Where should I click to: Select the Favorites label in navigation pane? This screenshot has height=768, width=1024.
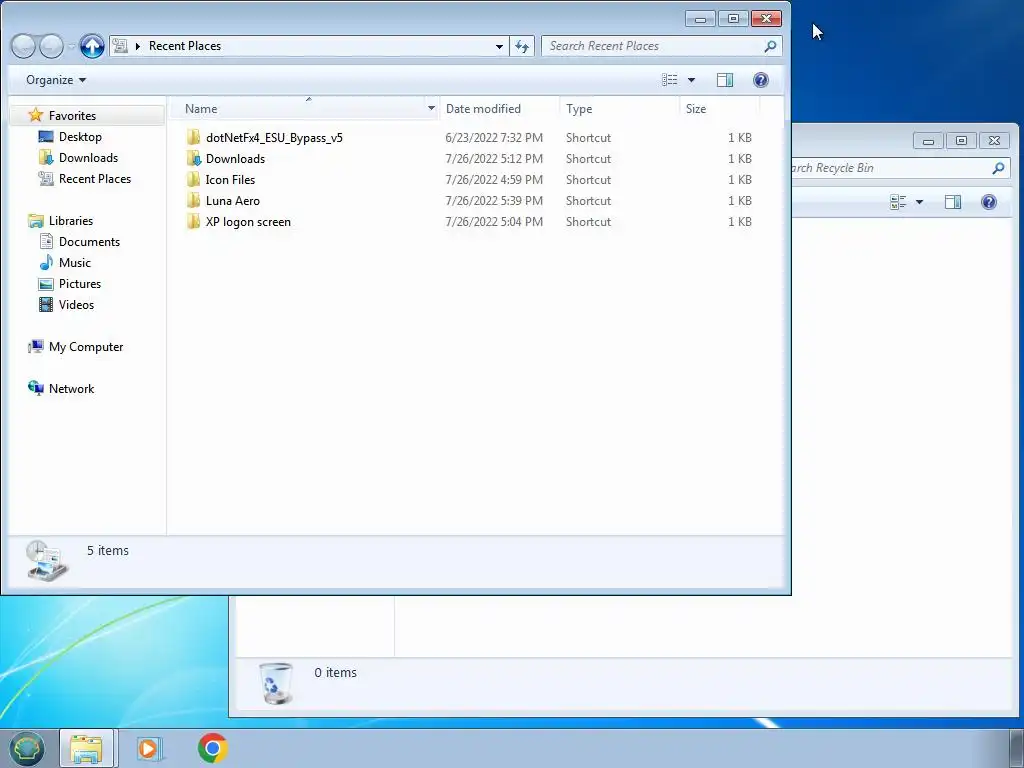pyautogui.click(x=72, y=116)
